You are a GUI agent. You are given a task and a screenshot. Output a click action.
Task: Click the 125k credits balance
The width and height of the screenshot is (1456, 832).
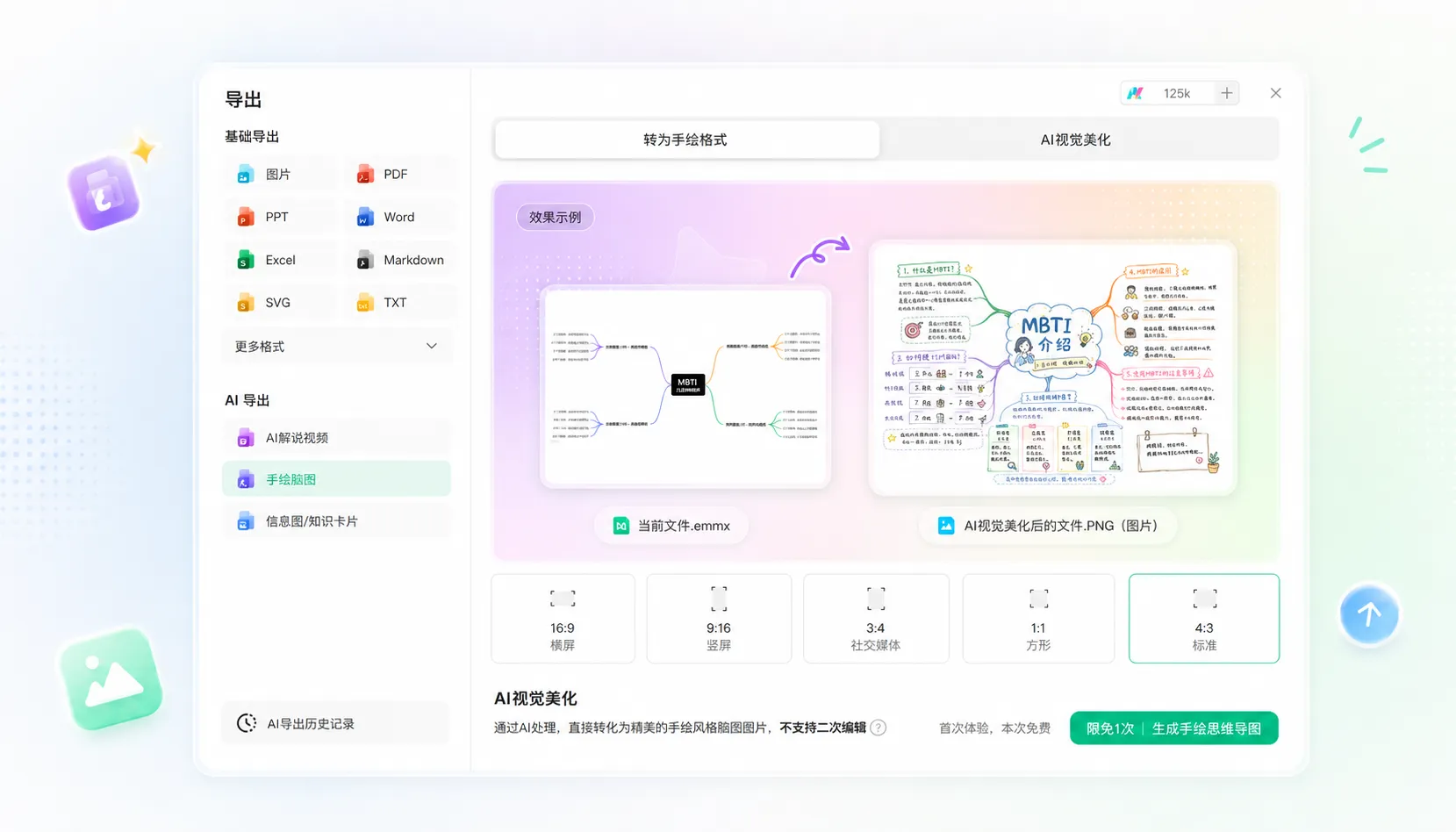[1177, 93]
